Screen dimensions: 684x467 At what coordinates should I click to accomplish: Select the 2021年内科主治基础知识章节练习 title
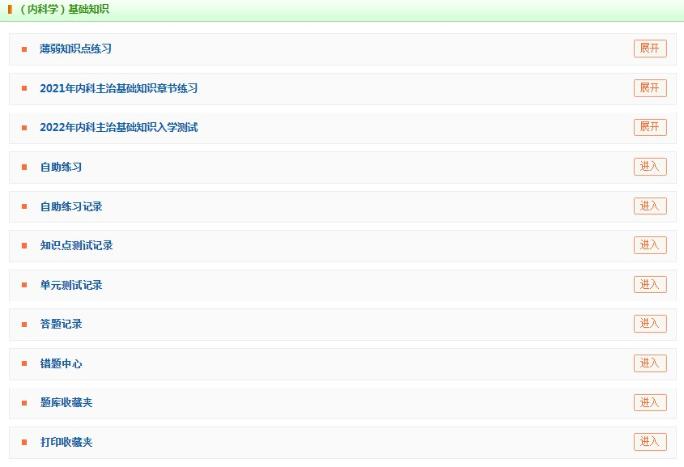point(118,88)
